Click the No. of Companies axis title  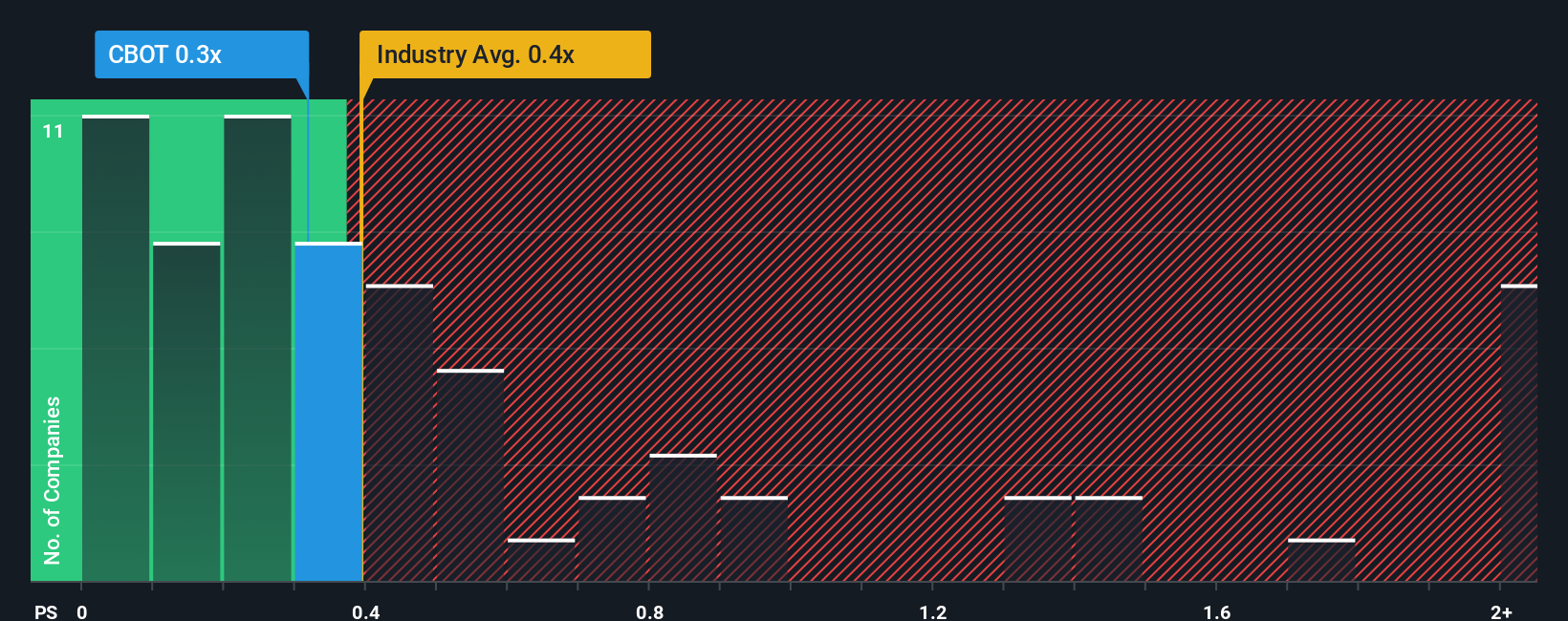(x=53, y=481)
